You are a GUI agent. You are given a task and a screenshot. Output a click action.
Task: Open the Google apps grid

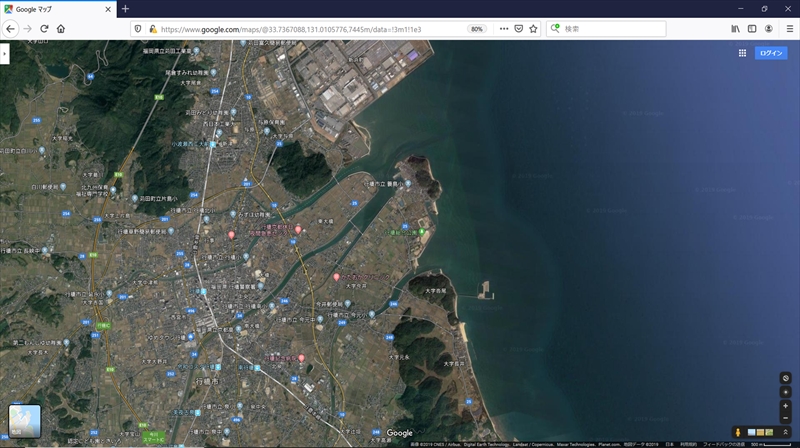click(x=742, y=53)
